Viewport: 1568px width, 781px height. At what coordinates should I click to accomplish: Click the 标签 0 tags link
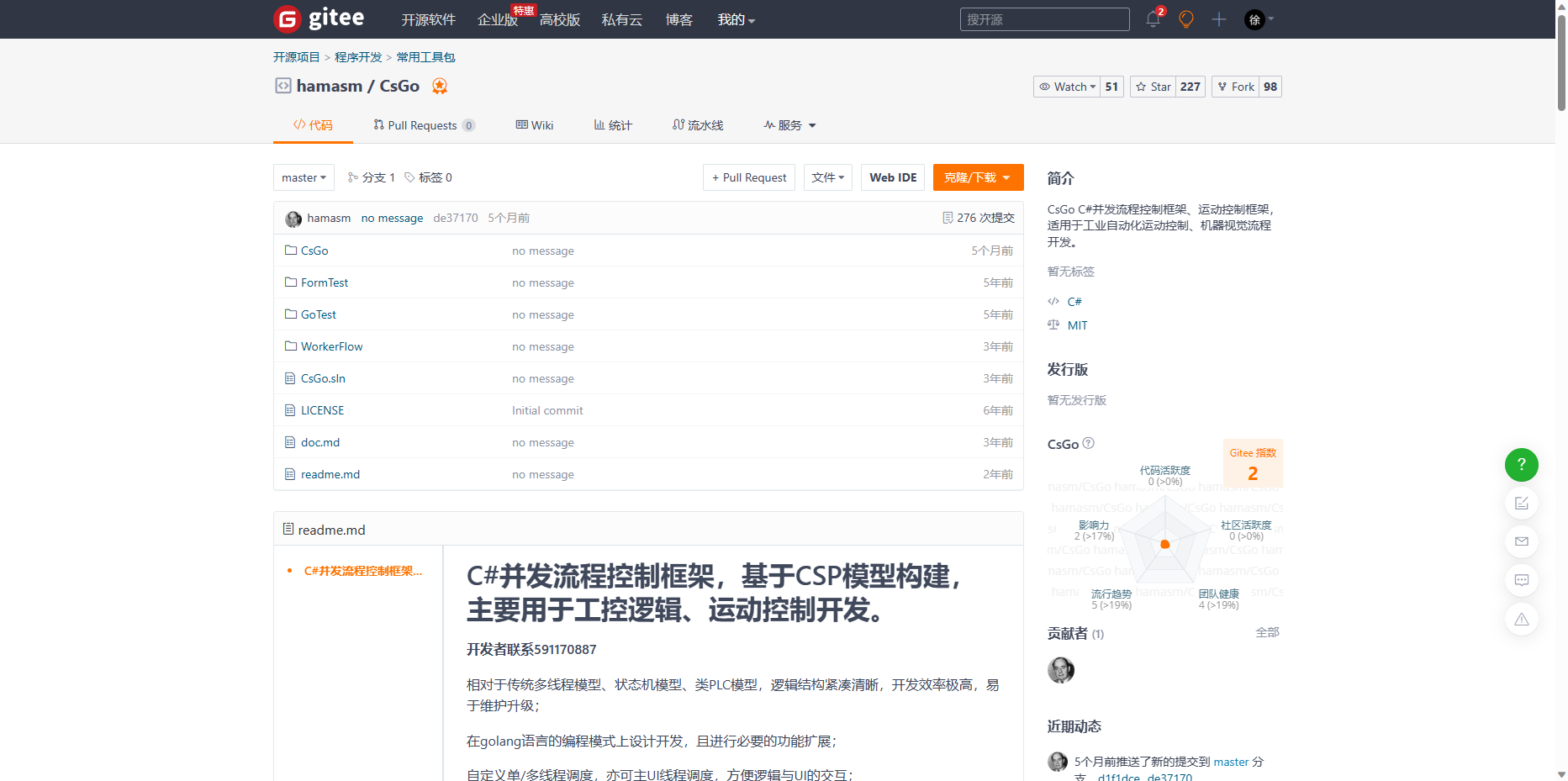coord(428,177)
